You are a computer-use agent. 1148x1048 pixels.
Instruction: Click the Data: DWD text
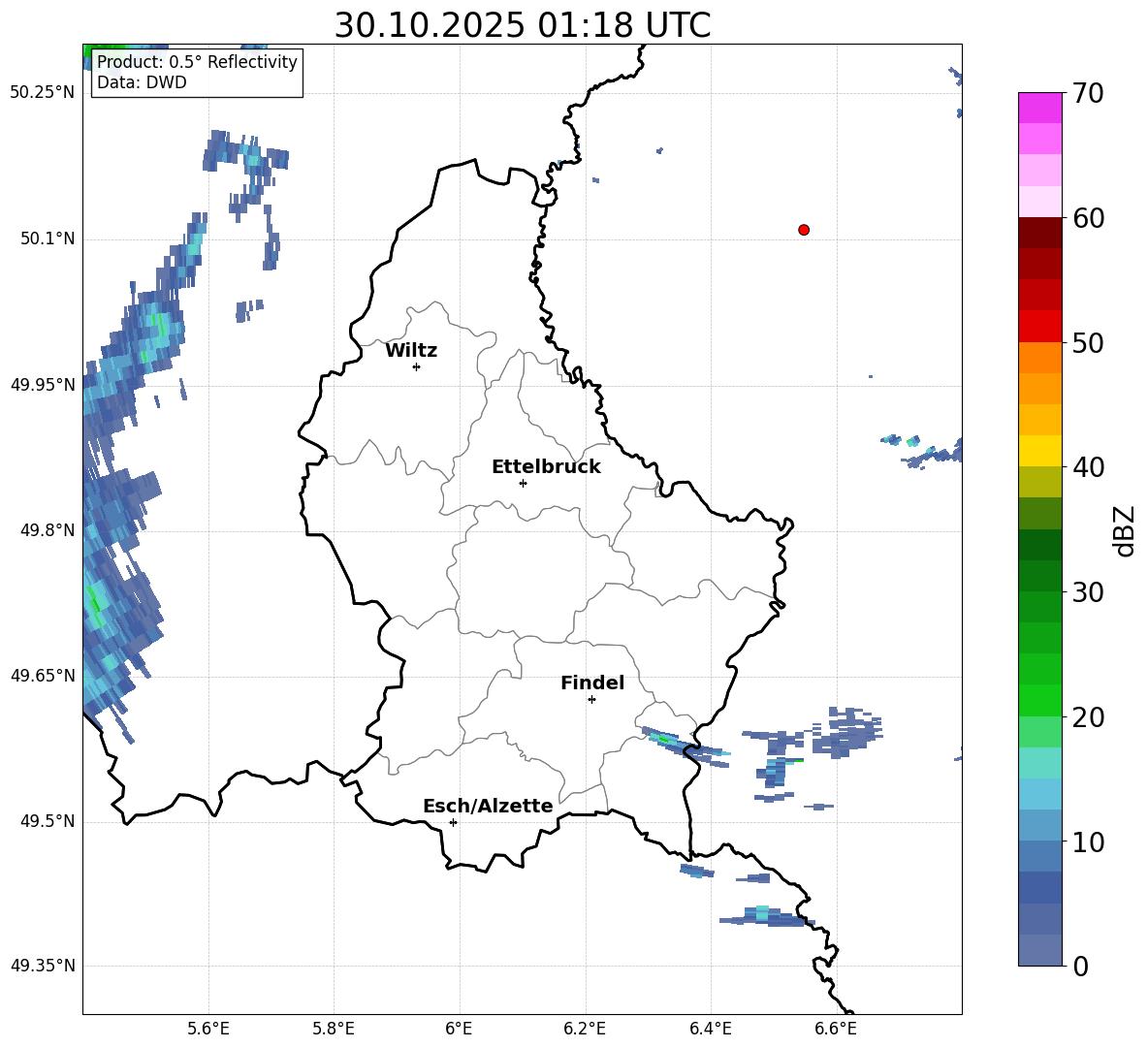point(142,82)
